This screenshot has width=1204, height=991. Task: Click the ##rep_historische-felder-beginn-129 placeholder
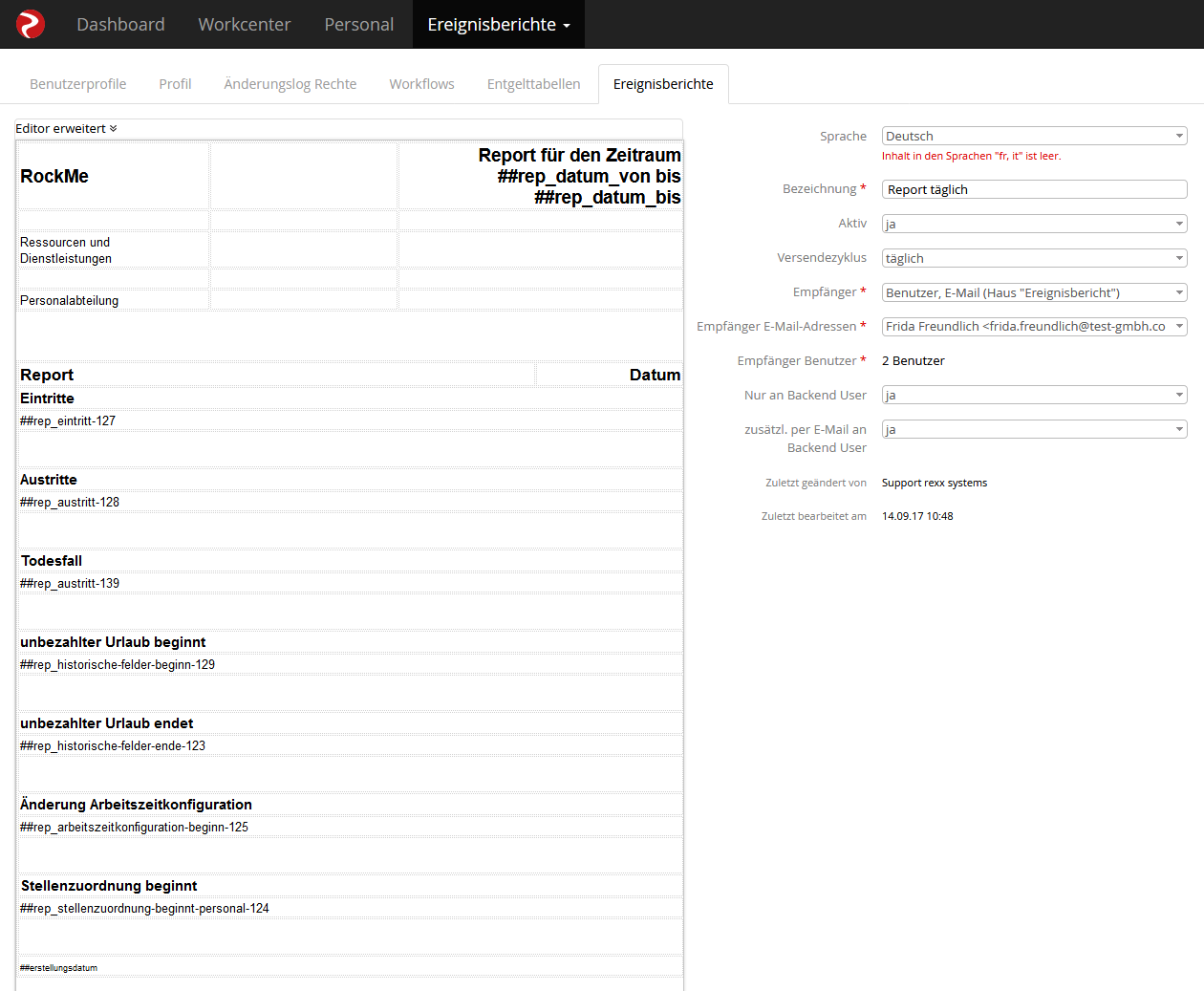point(118,664)
